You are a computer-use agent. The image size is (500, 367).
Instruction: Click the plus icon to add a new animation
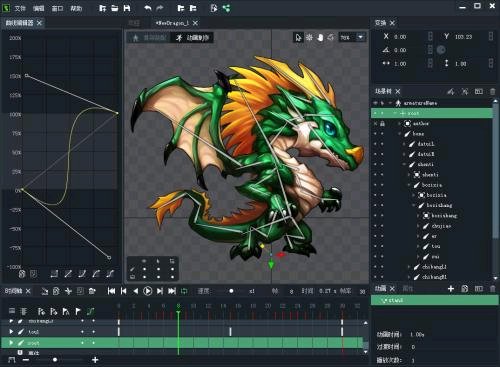451,289
